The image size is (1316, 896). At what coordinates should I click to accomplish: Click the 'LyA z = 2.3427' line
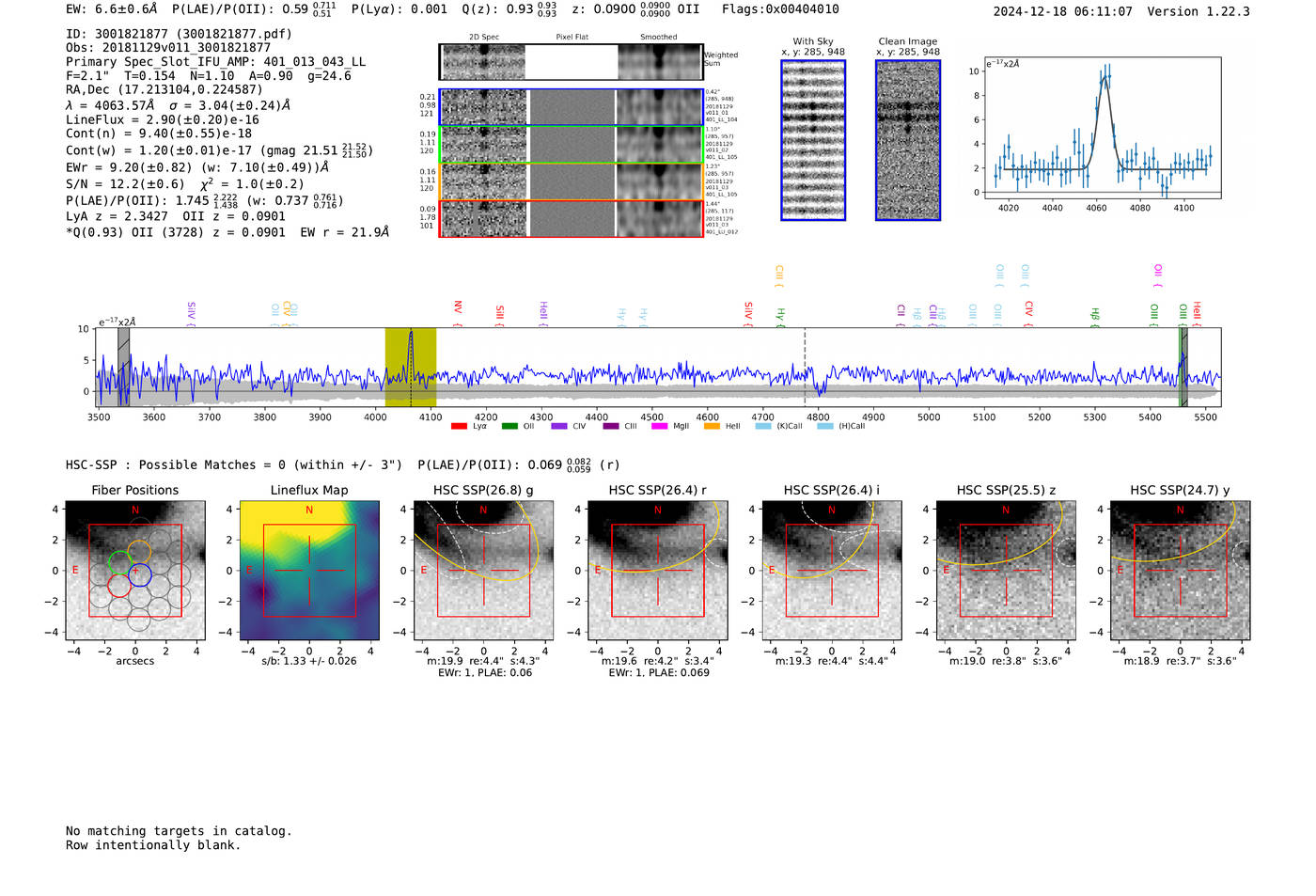(x=115, y=216)
